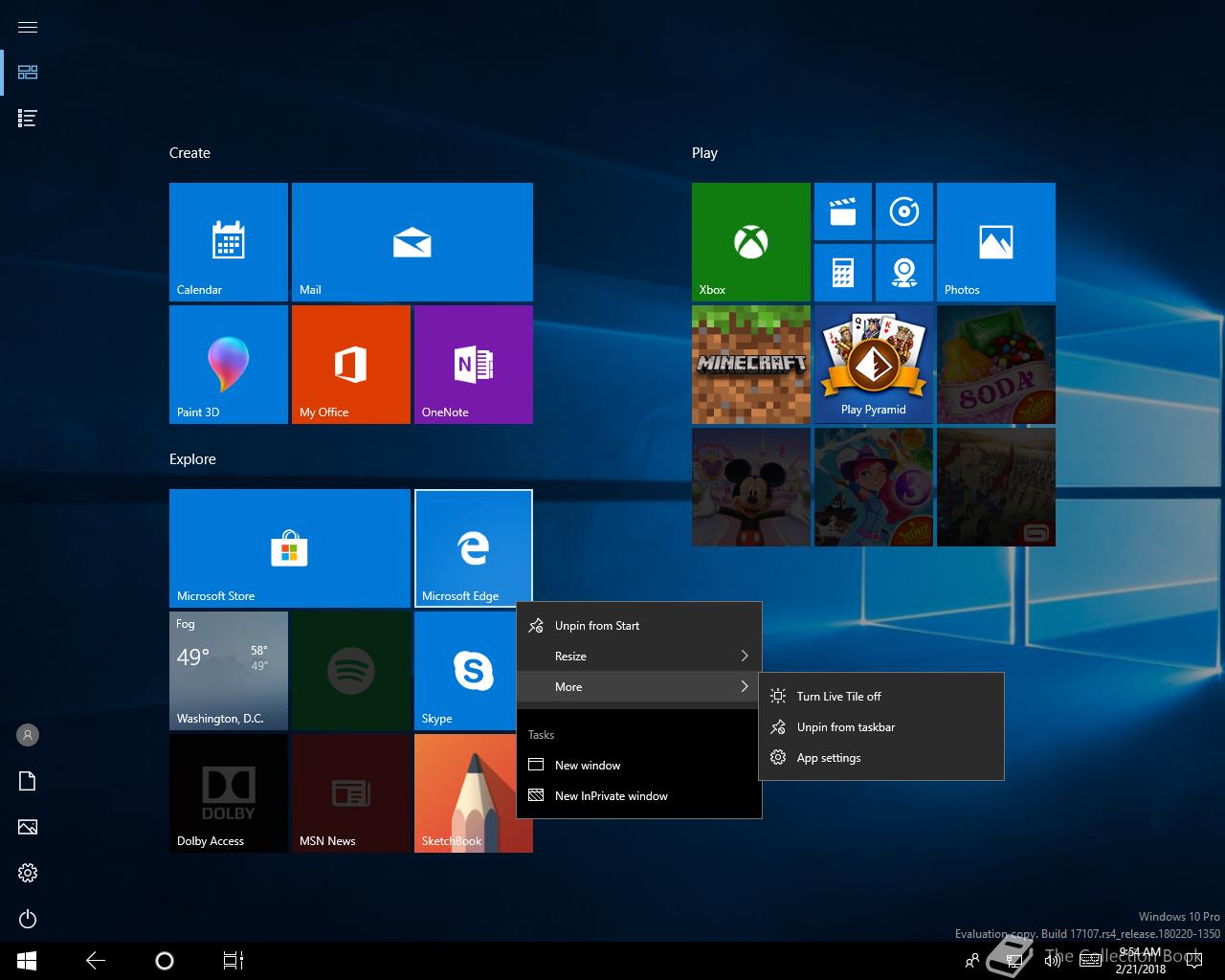Image resolution: width=1225 pixels, height=980 pixels.
Task: Switch to the All apps list view
Action: coord(28,119)
